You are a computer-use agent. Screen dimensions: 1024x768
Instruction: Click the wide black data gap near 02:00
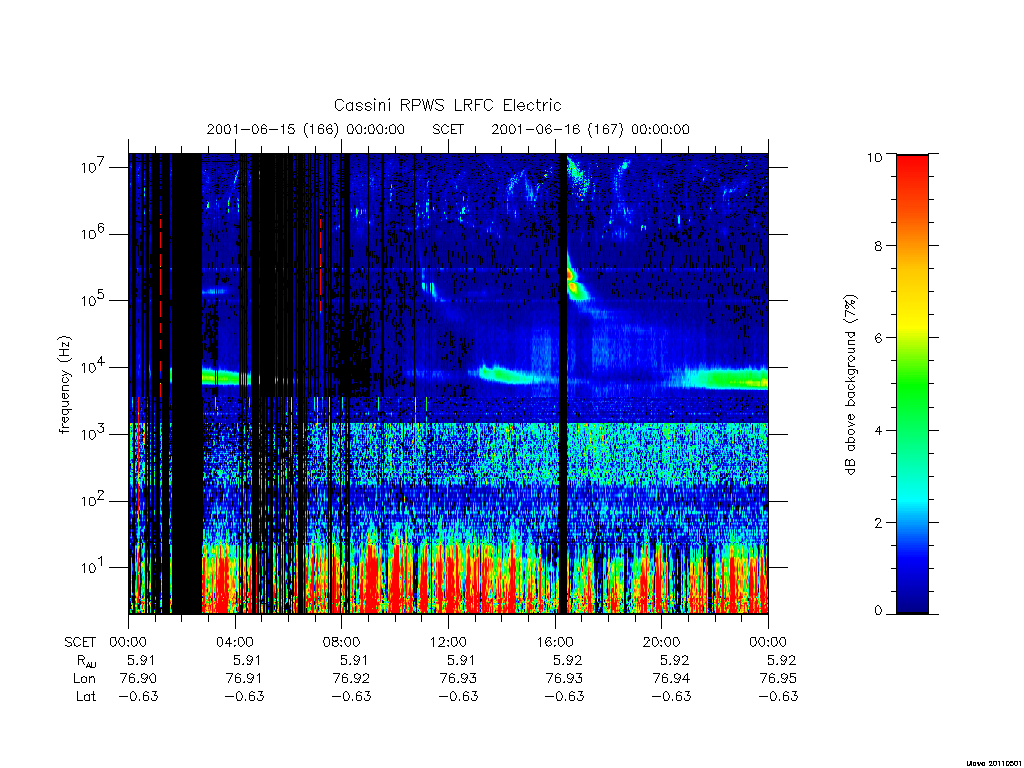click(187, 384)
